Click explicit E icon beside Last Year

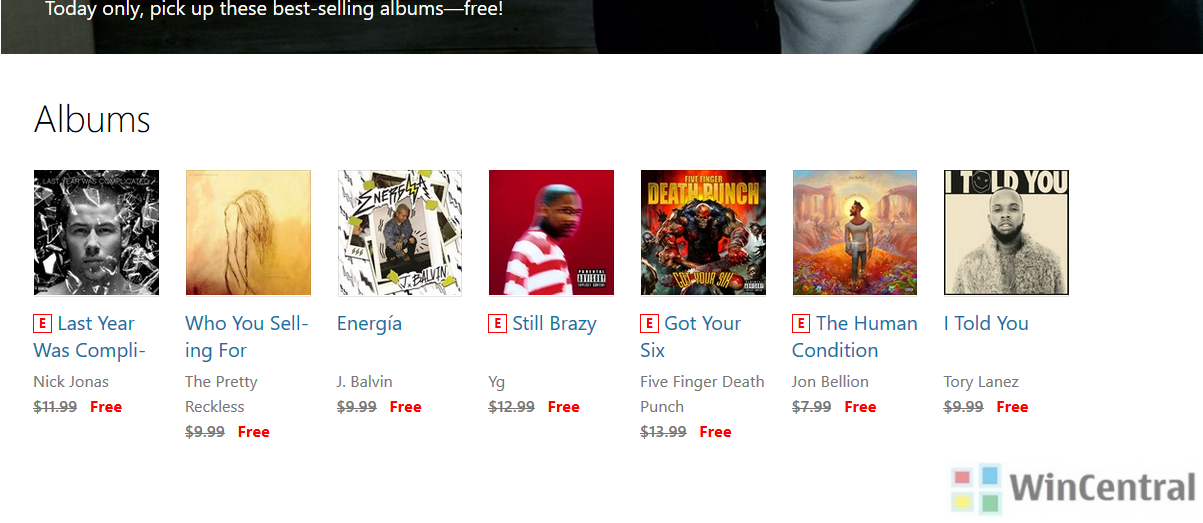tap(42, 323)
